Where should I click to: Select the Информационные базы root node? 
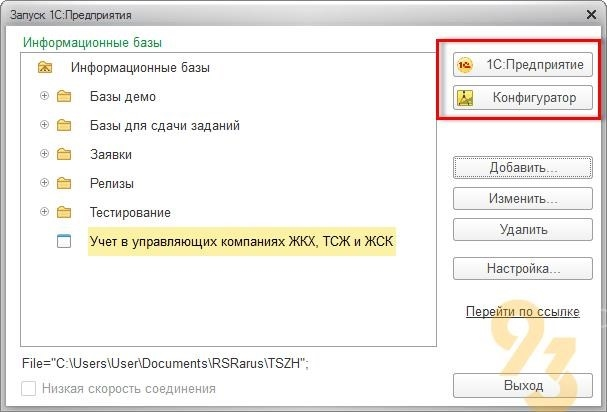(x=140, y=67)
